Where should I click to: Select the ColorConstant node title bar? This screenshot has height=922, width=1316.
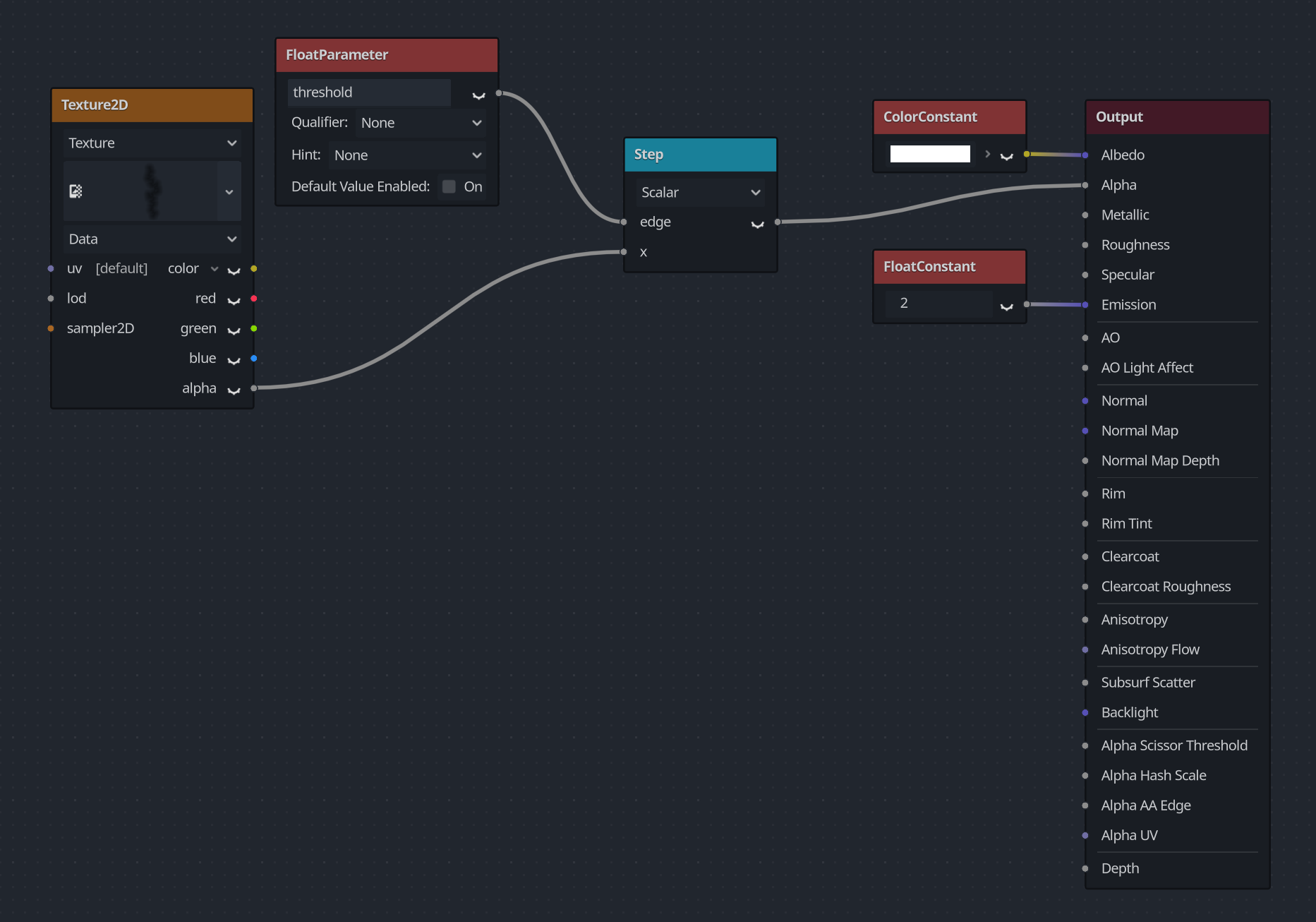[x=950, y=117]
